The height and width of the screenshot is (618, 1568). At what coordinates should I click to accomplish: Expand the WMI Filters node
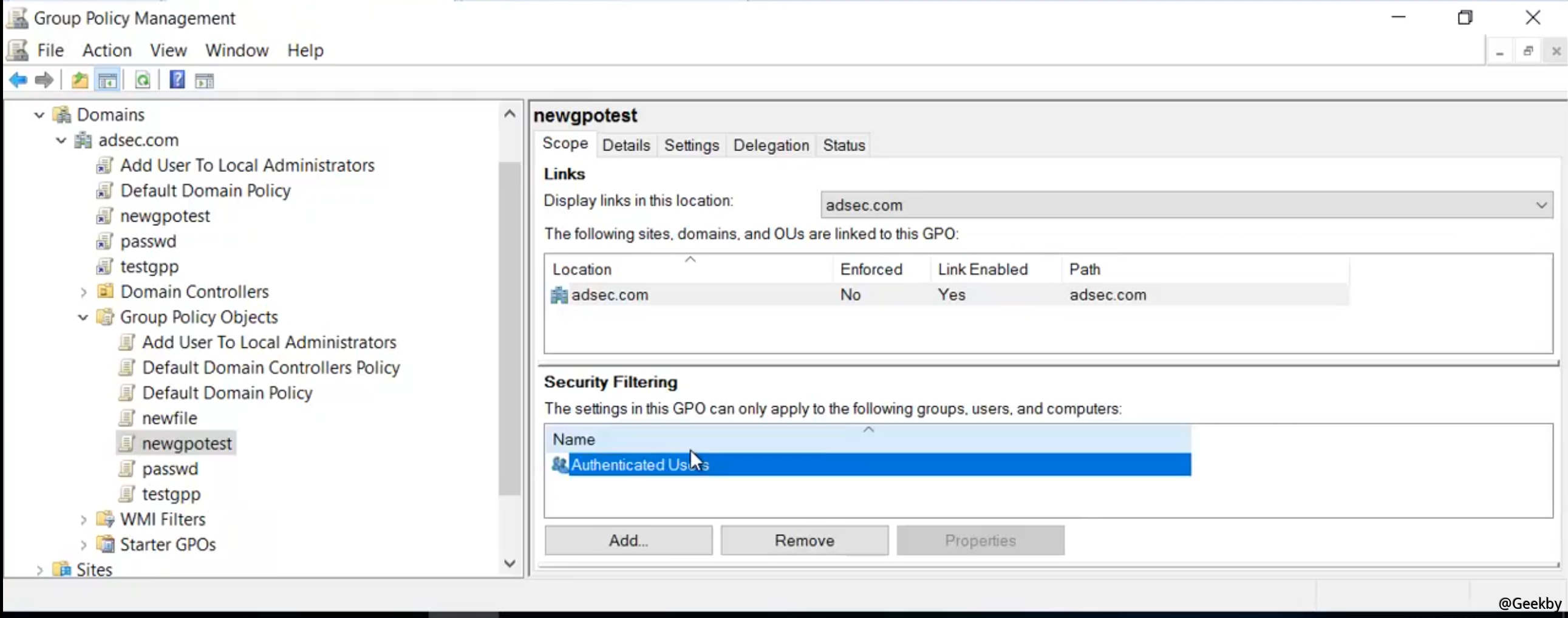(x=83, y=520)
